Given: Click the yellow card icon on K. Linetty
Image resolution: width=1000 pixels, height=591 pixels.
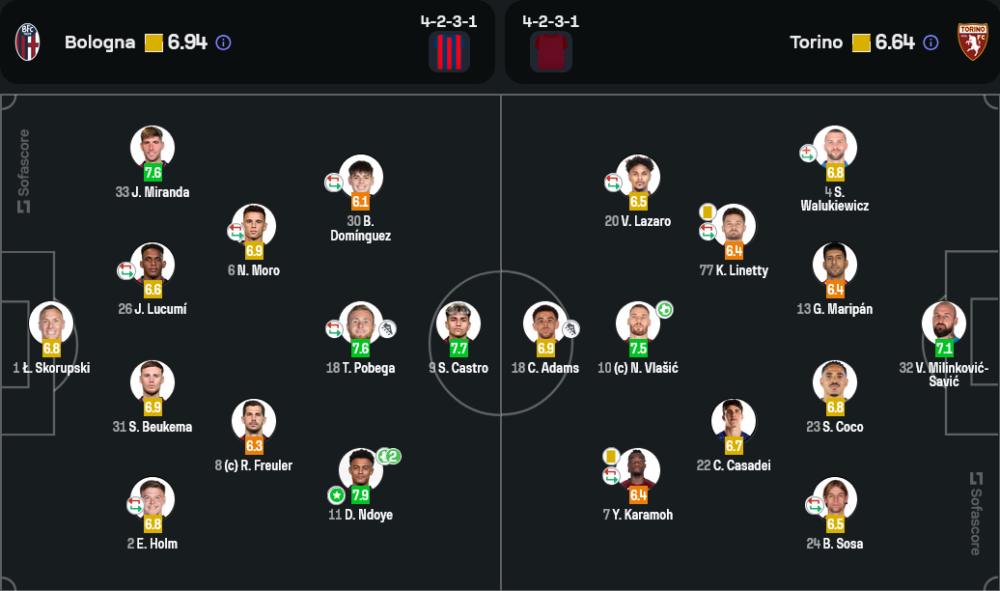Looking at the screenshot, I should pos(707,212).
